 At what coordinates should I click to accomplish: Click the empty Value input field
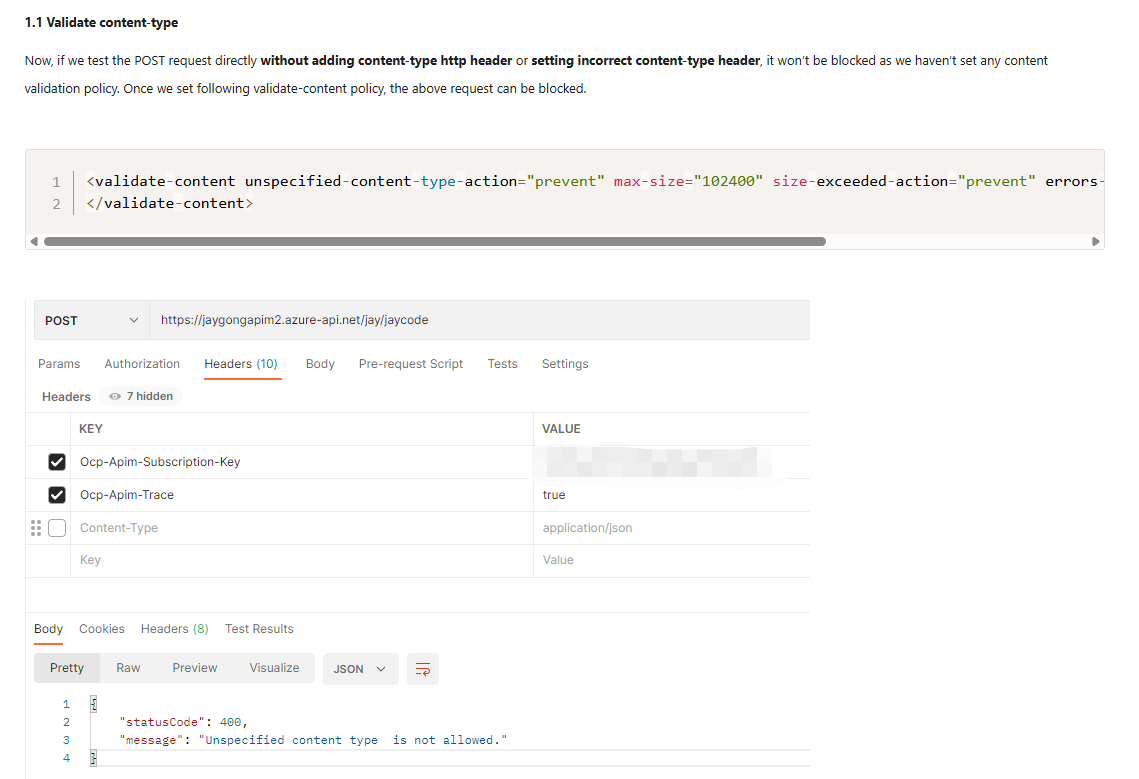pos(672,560)
